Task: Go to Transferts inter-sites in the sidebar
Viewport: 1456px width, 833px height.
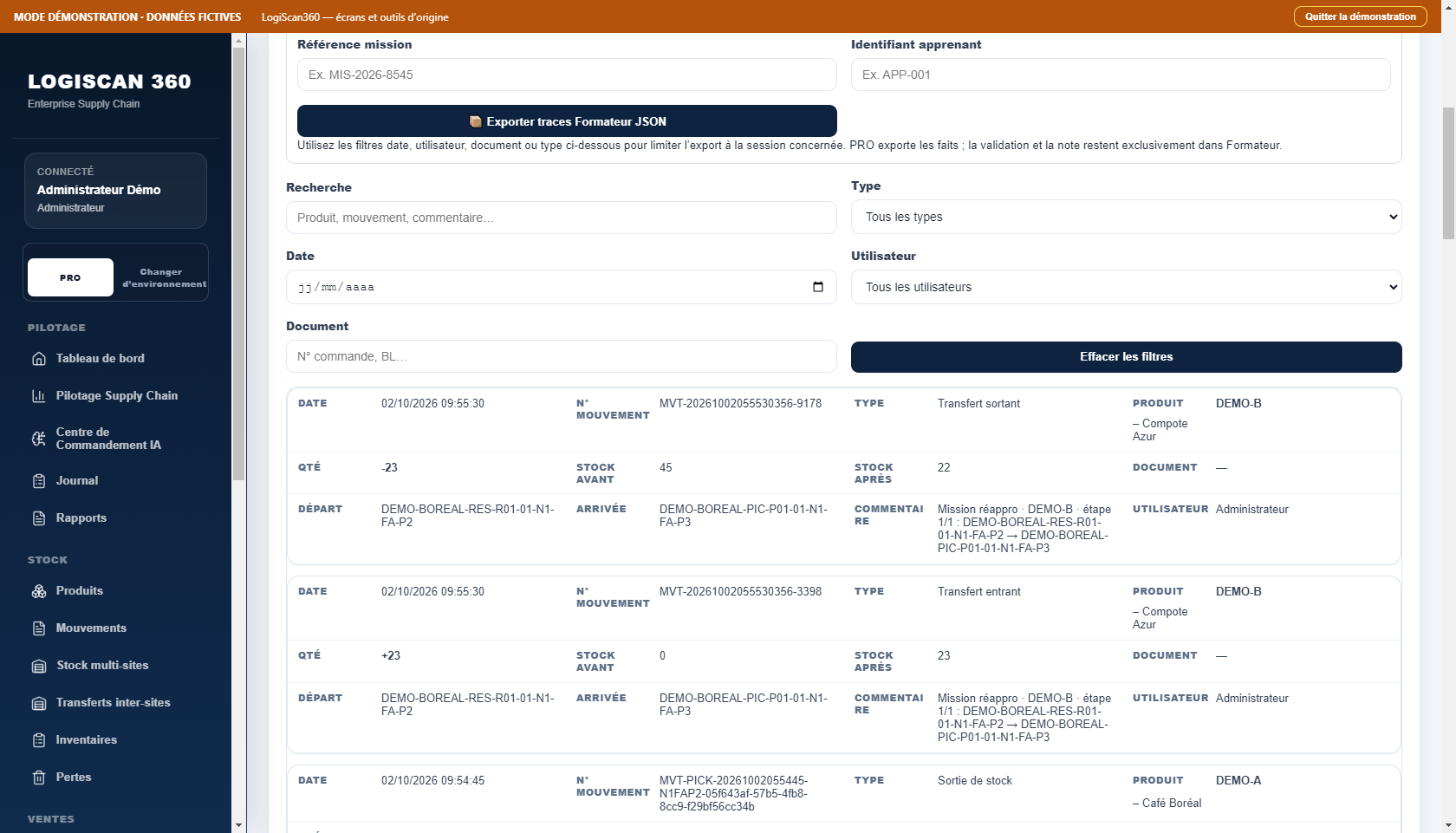Action: (115, 703)
